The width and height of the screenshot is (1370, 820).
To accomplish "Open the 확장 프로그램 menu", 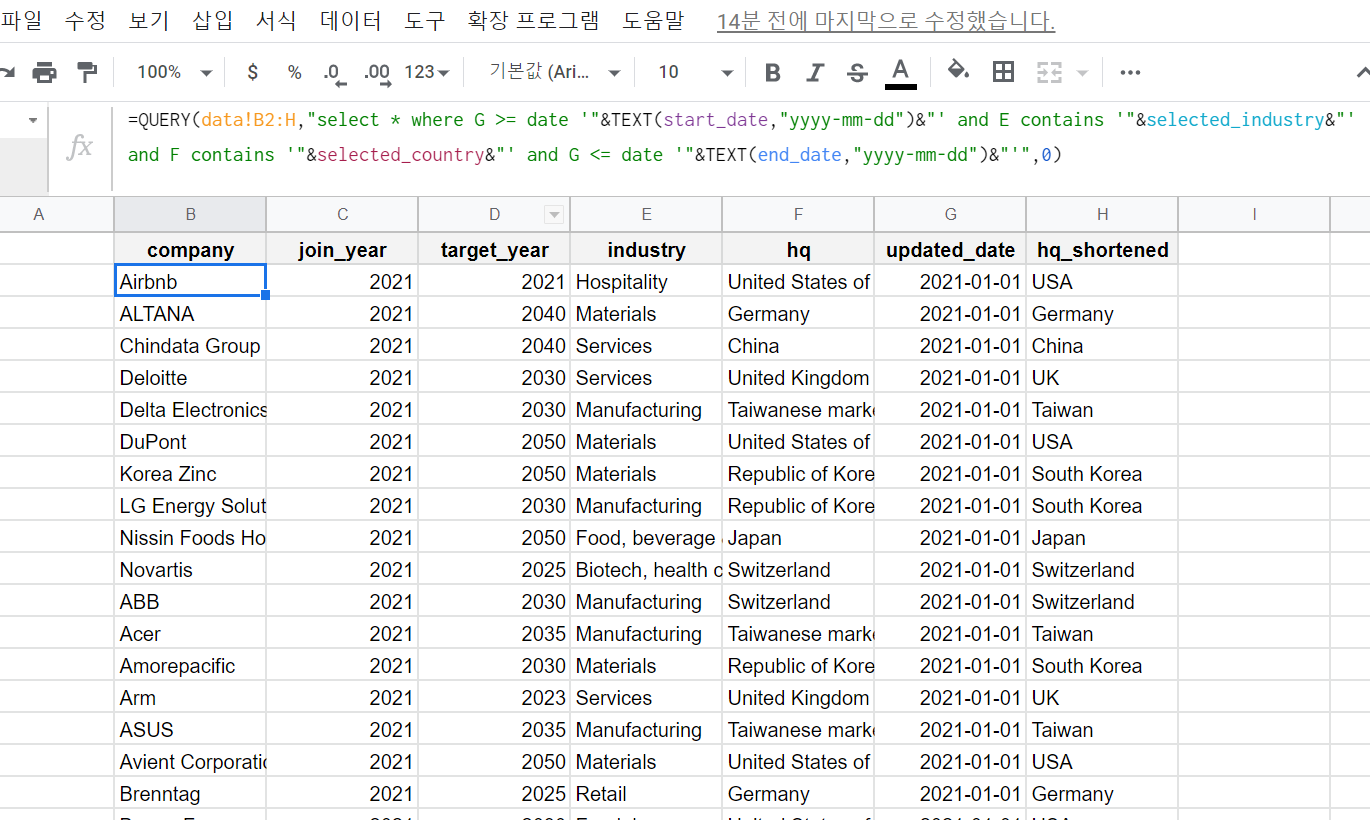I will point(533,21).
